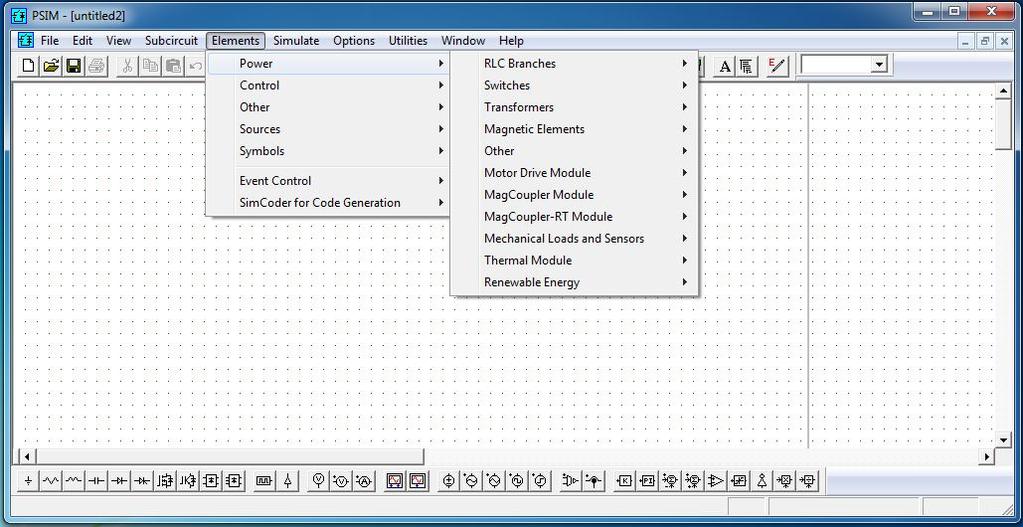Insert the one-channel scope icon

pos(418,481)
